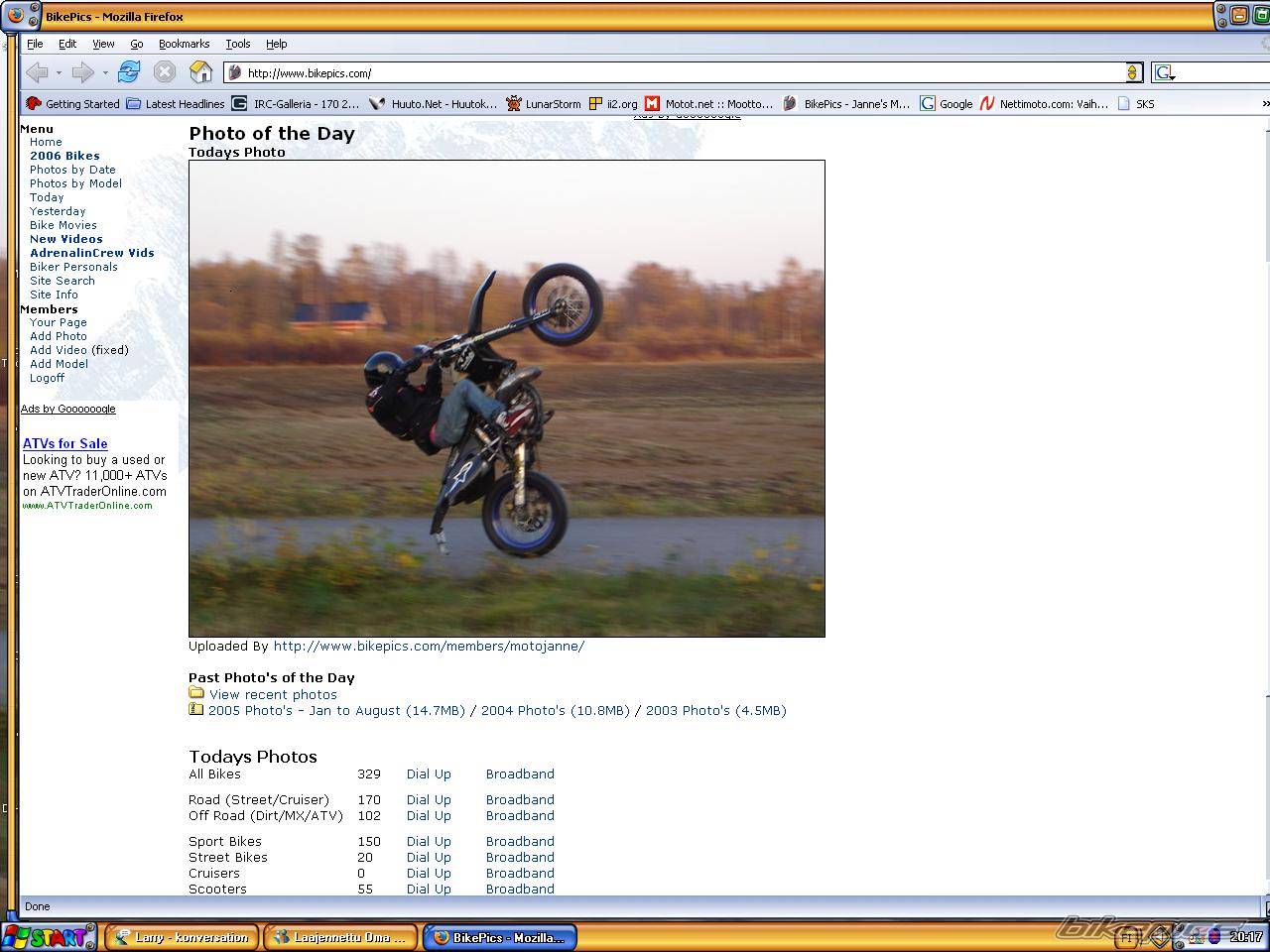This screenshot has width=1270, height=952.
Task: Open the Help menu
Action: pos(277,44)
